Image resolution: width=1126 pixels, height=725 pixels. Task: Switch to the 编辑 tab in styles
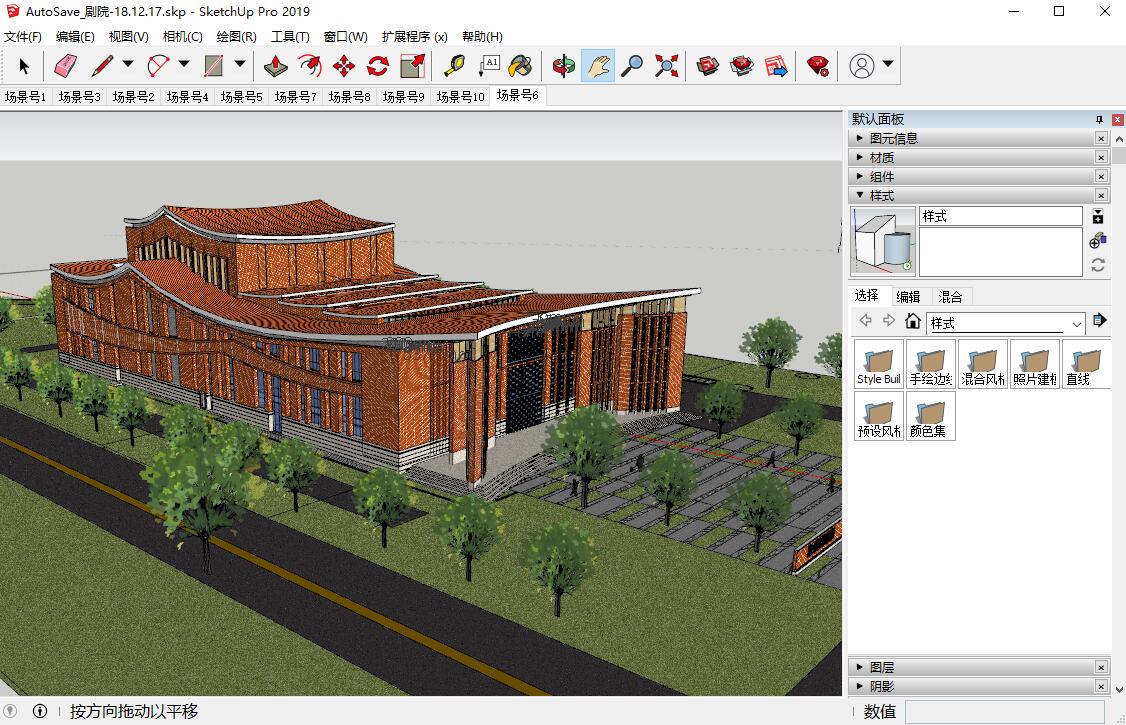pyautogui.click(x=908, y=297)
